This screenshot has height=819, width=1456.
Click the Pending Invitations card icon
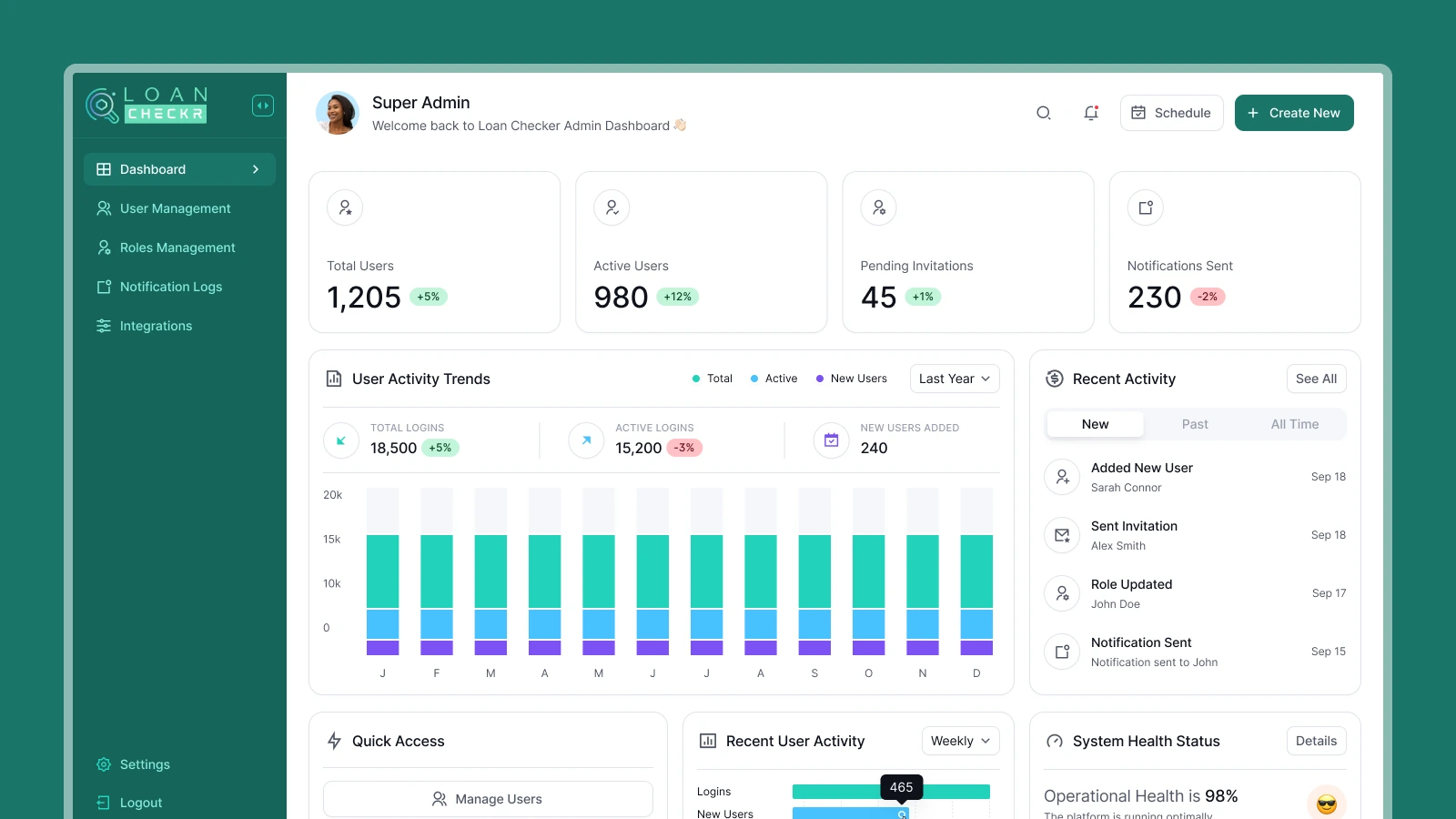pyautogui.click(x=878, y=207)
